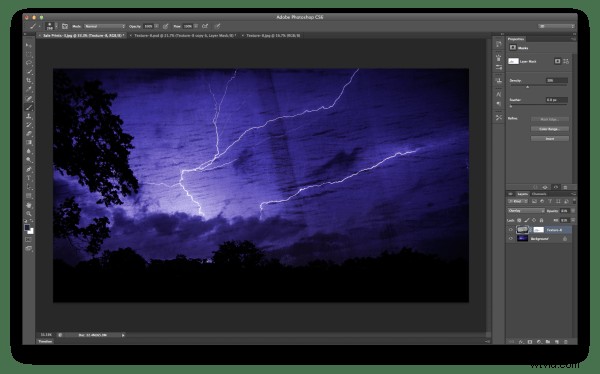The height and width of the screenshot is (374, 600).
Task: Click the add layer style fx icon
Action: tap(521, 341)
